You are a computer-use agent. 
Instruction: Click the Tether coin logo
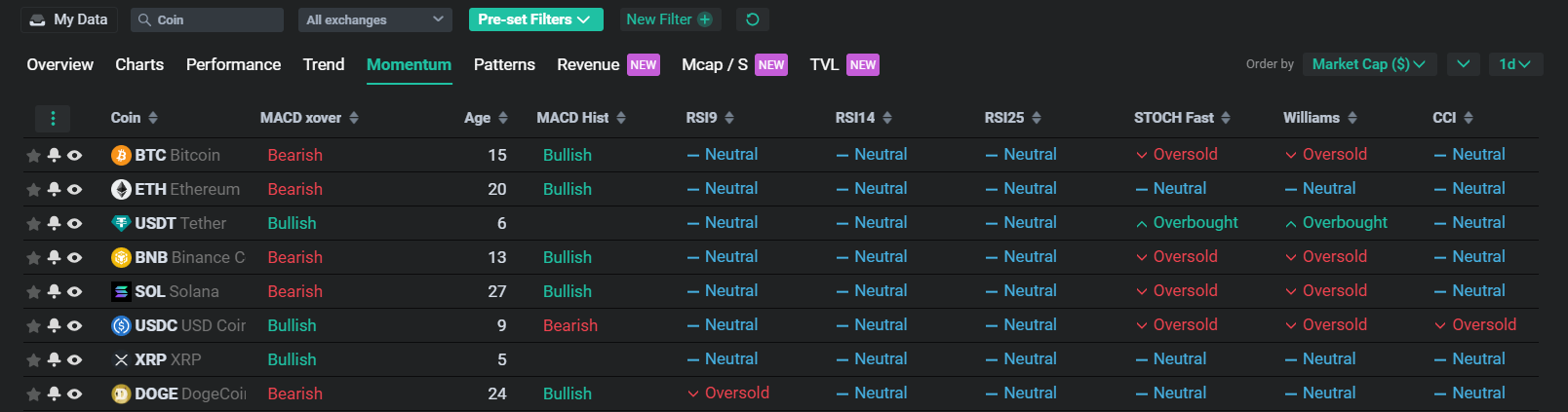[121, 223]
